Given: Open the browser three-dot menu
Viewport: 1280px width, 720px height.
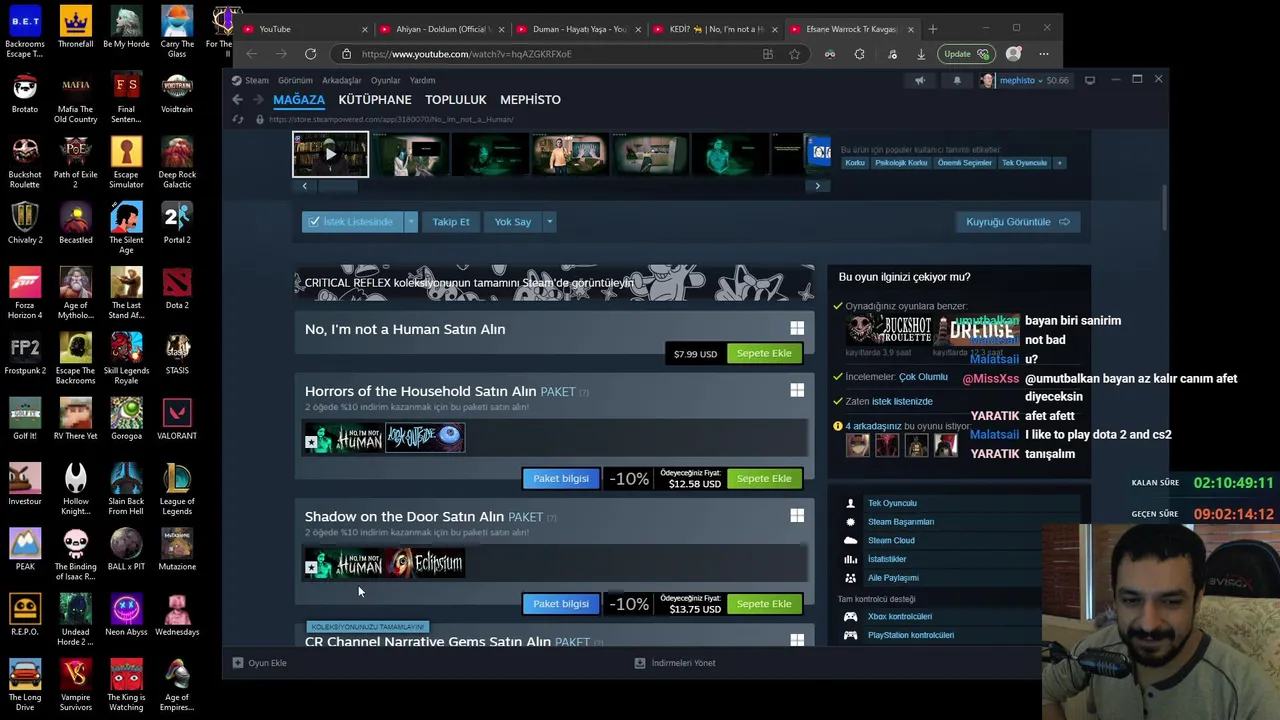Looking at the screenshot, I should click(1044, 54).
